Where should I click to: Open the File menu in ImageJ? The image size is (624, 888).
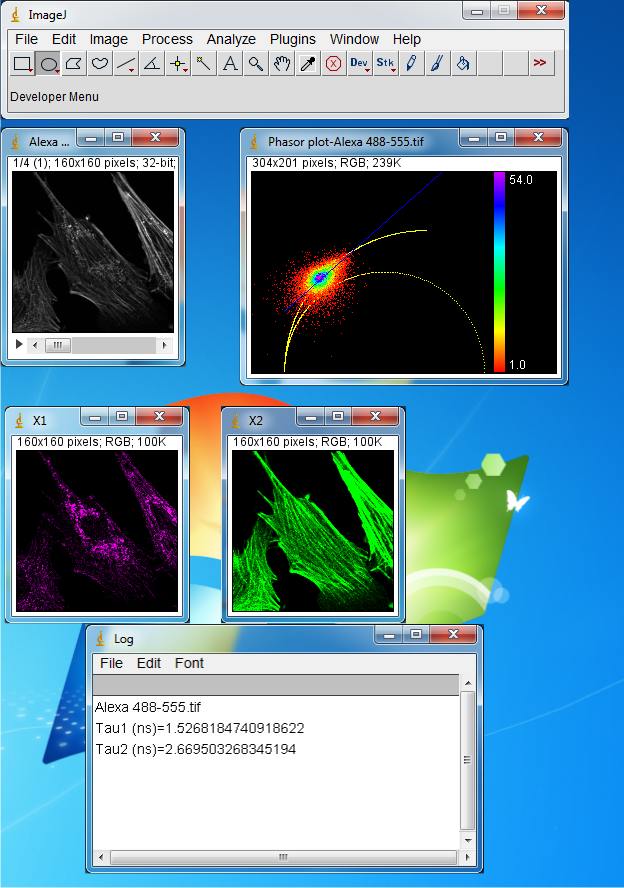[27, 39]
